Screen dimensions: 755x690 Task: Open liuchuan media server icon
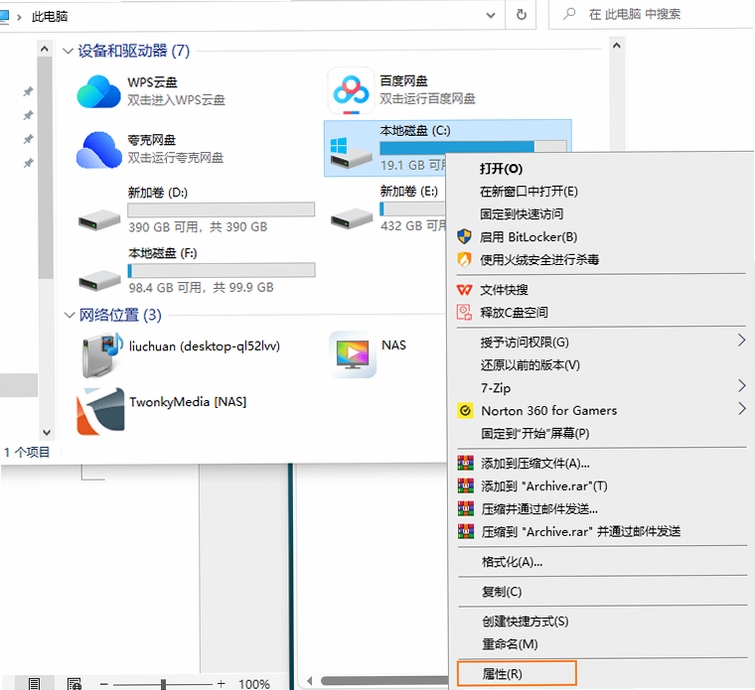coord(102,355)
